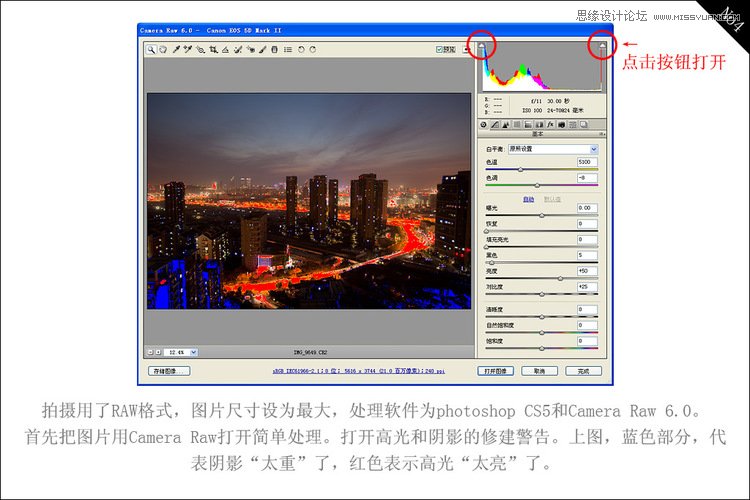Rotate image 90° counterclockwise
The width and height of the screenshot is (750, 500).
pos(301,49)
